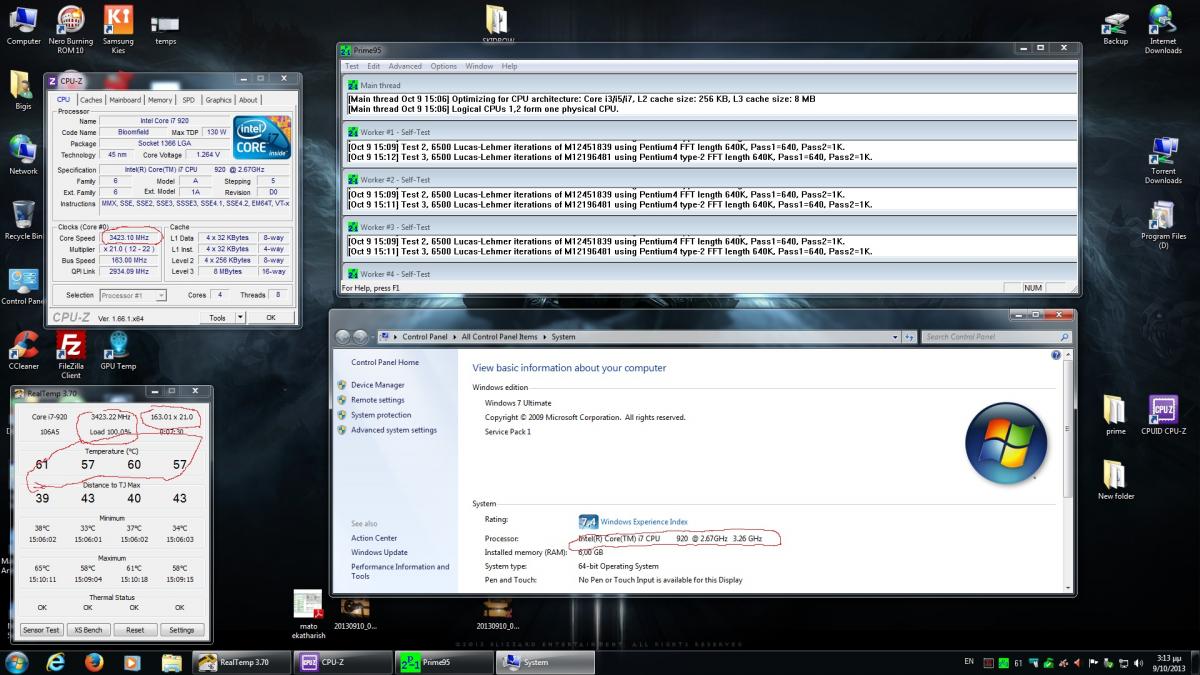Open GPU Temp desktop shortcut
Screen dimensions: 1200x675
pyautogui.click(x=118, y=351)
